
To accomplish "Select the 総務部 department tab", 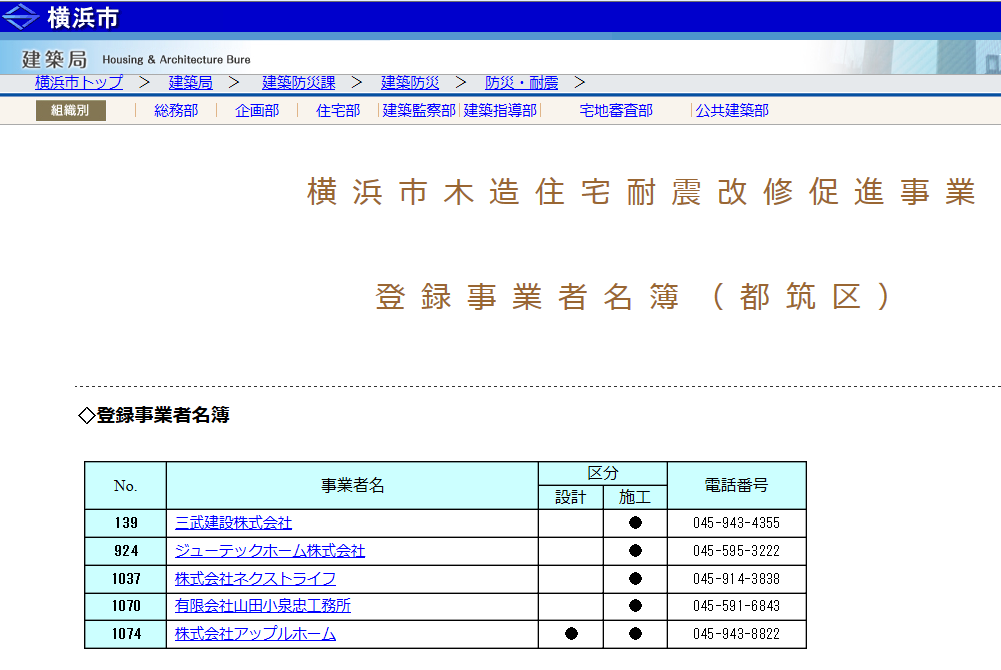I will coord(176,111).
